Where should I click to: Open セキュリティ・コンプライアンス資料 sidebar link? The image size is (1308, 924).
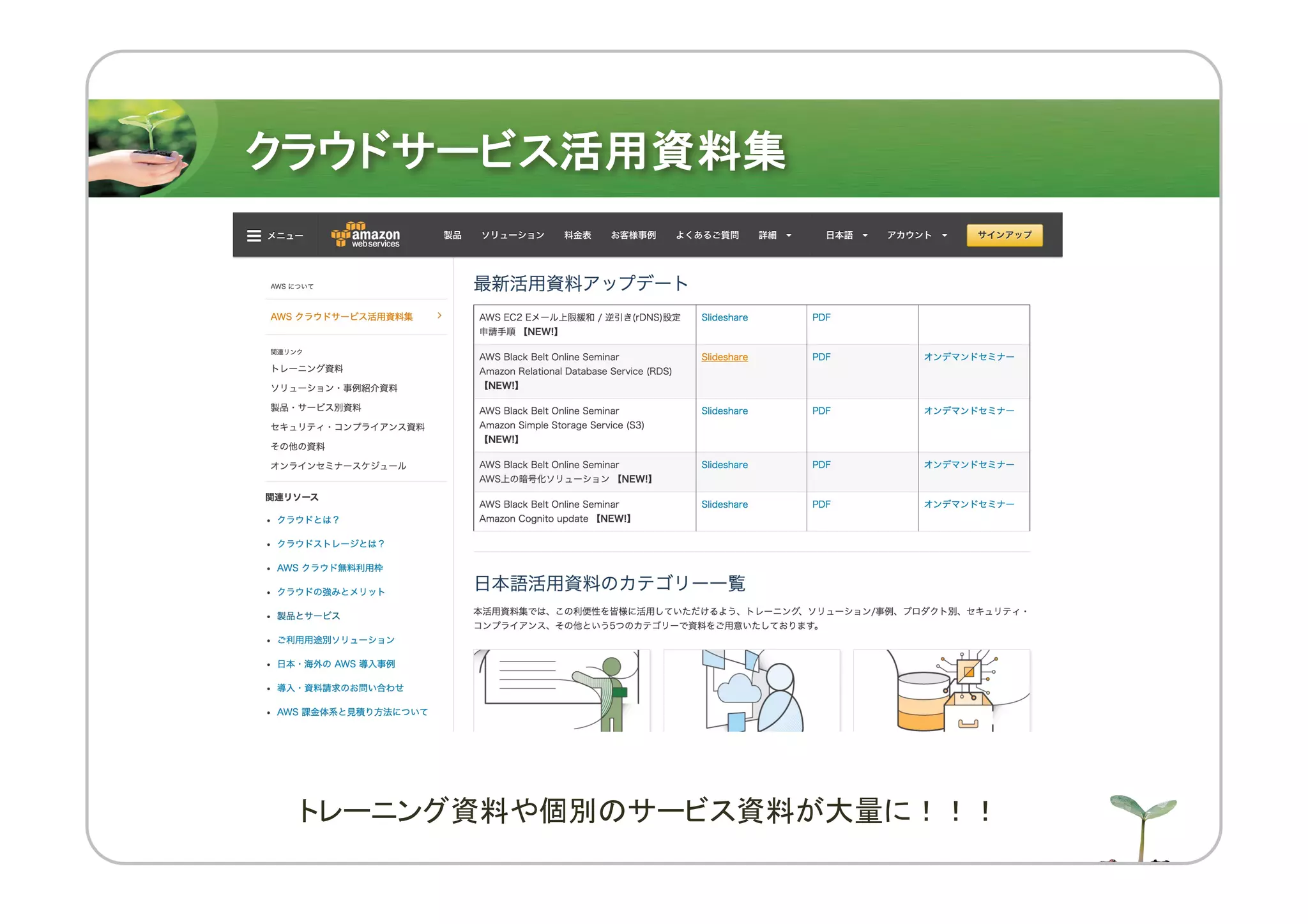(347, 427)
